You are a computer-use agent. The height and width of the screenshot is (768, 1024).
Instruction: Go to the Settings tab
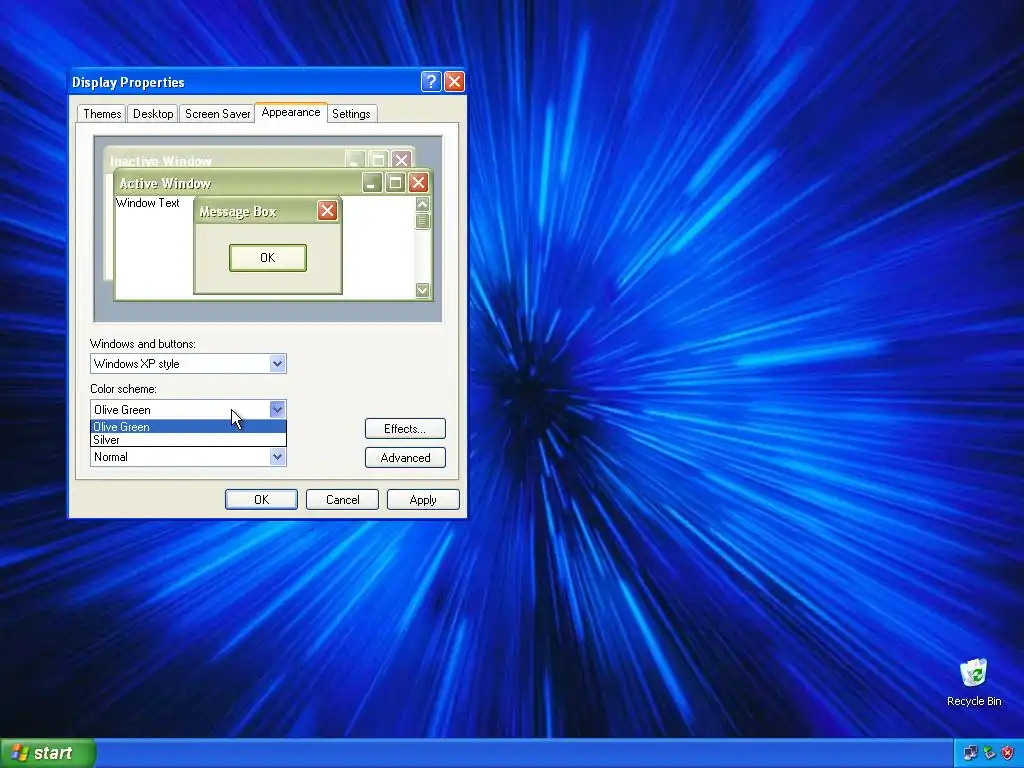tap(351, 114)
